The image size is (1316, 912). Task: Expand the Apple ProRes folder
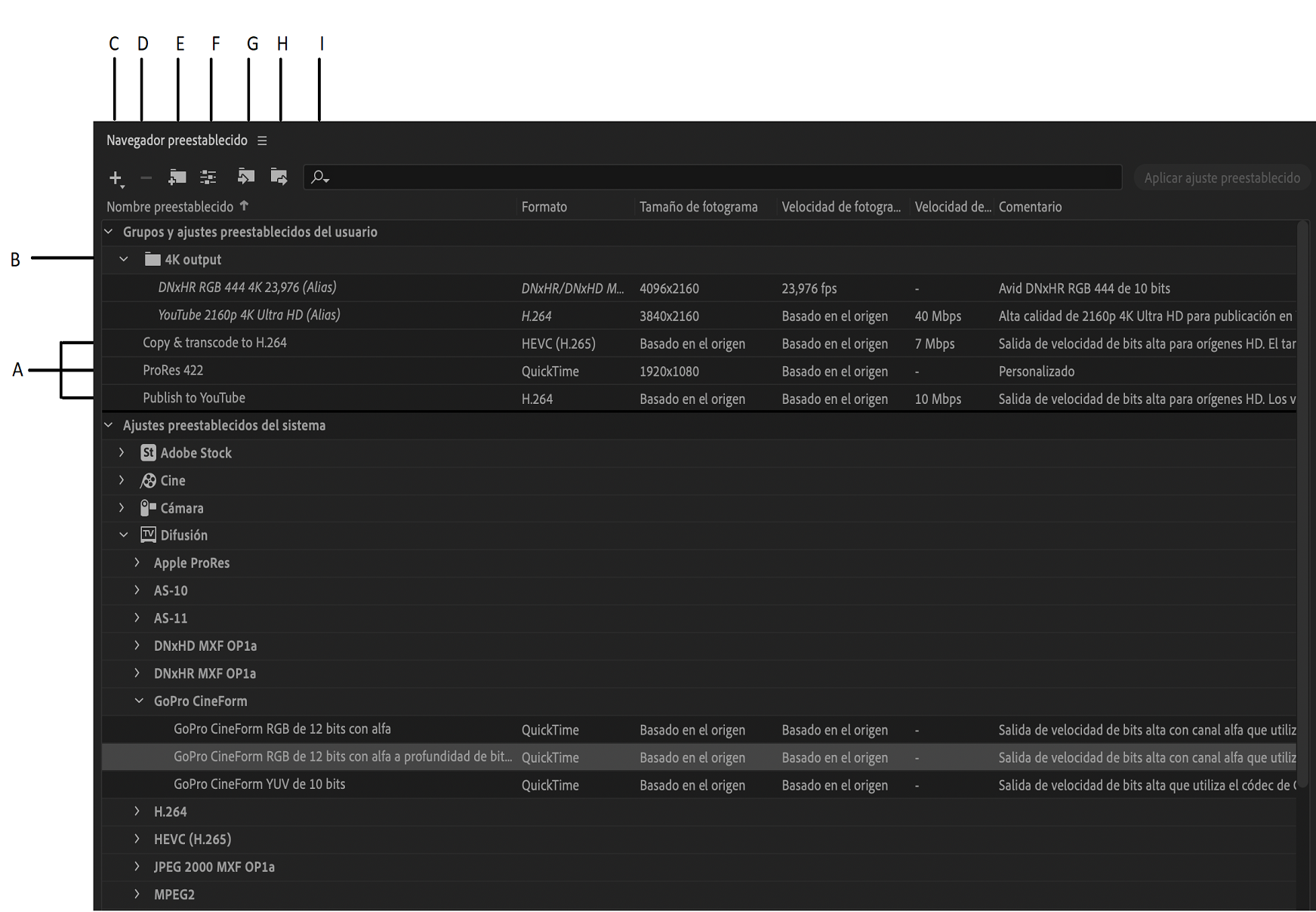pyautogui.click(x=137, y=563)
